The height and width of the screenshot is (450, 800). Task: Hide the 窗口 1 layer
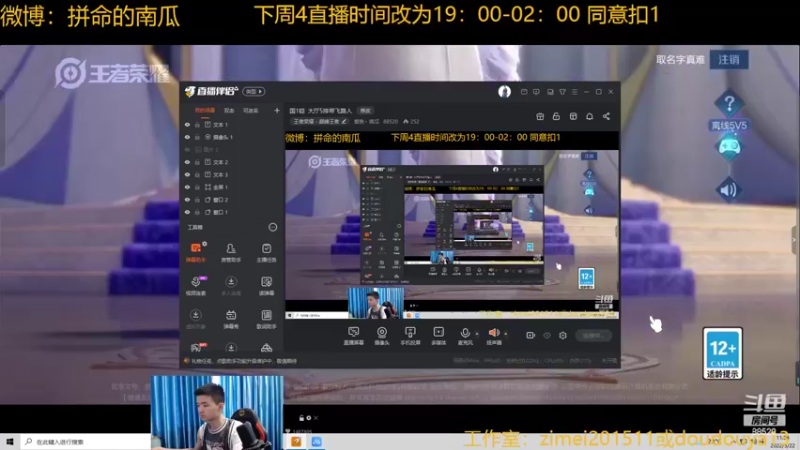[187, 212]
